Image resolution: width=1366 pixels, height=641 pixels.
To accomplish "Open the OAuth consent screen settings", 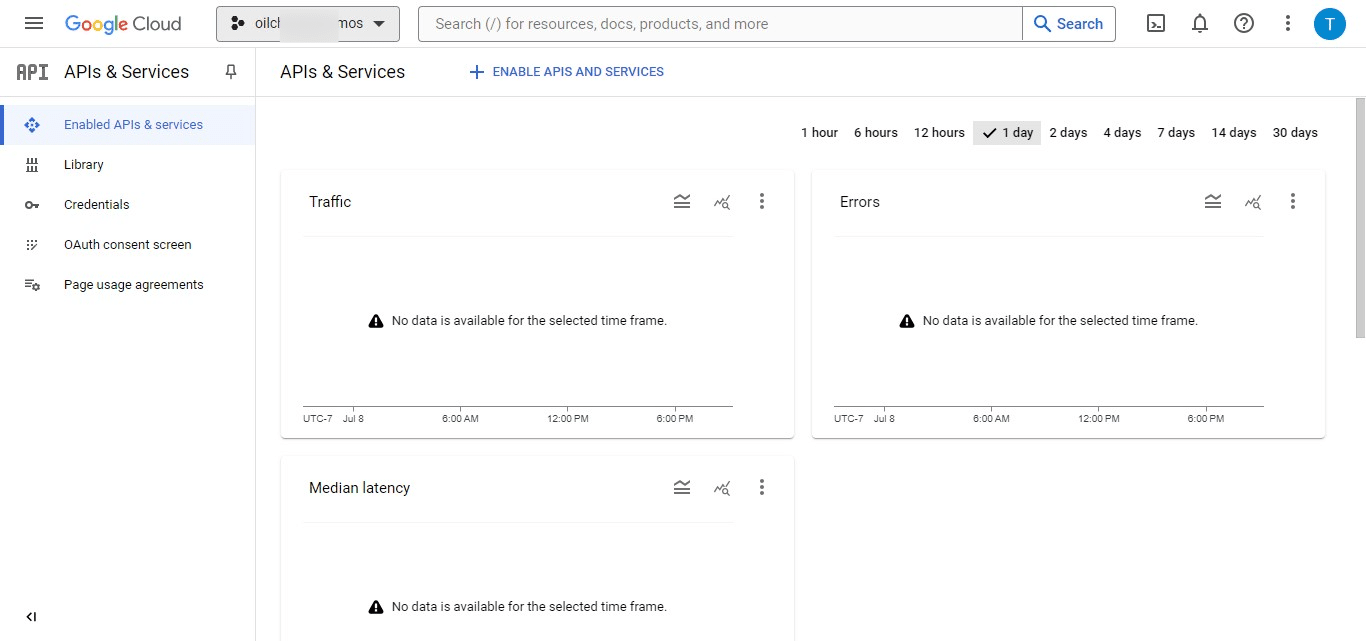I will [128, 244].
